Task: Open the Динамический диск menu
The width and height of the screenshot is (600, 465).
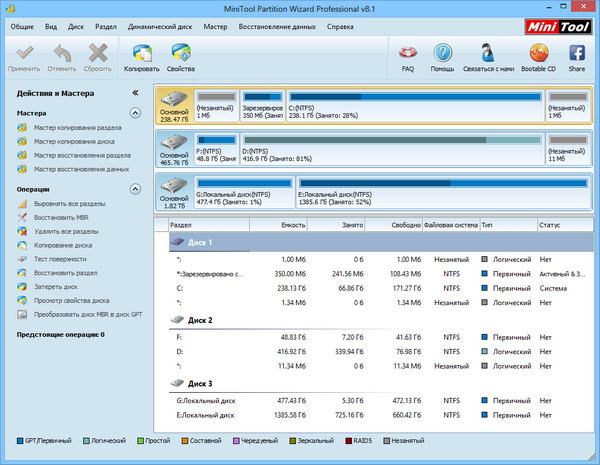Action: [160, 27]
